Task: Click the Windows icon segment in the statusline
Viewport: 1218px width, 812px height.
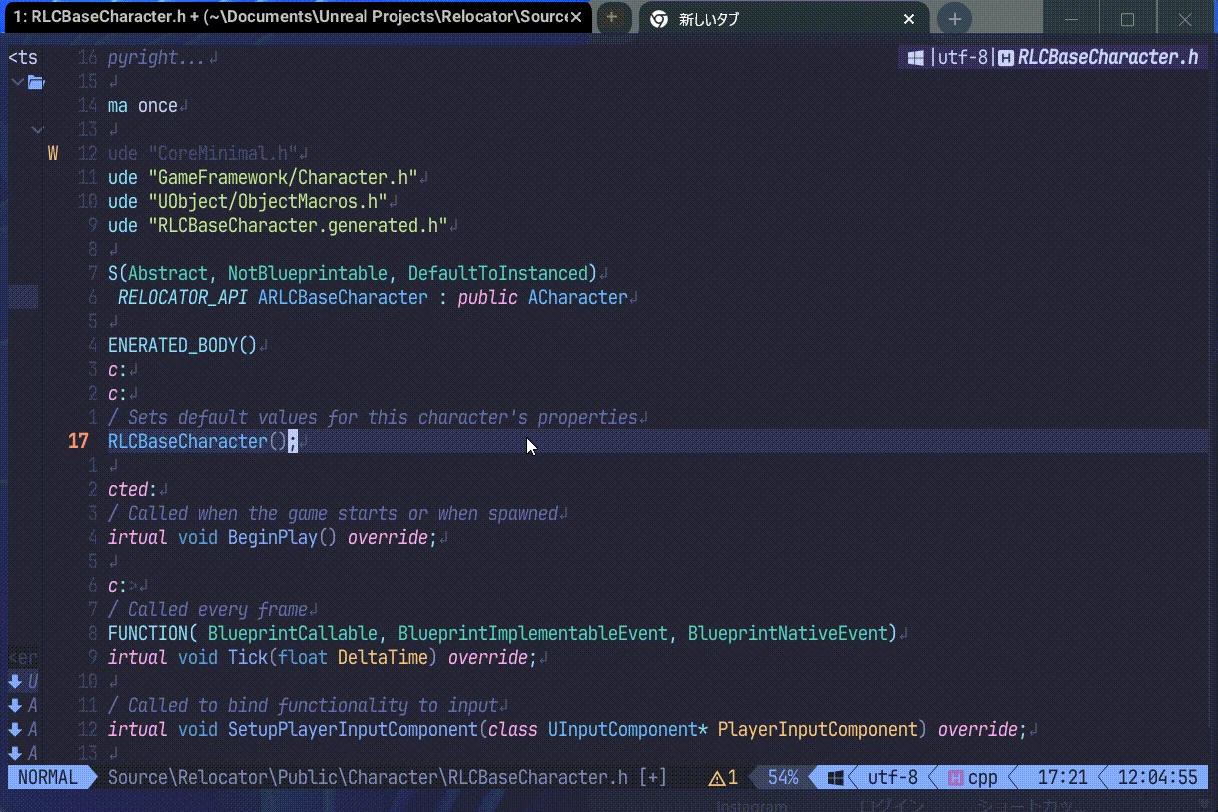Action: point(834,777)
